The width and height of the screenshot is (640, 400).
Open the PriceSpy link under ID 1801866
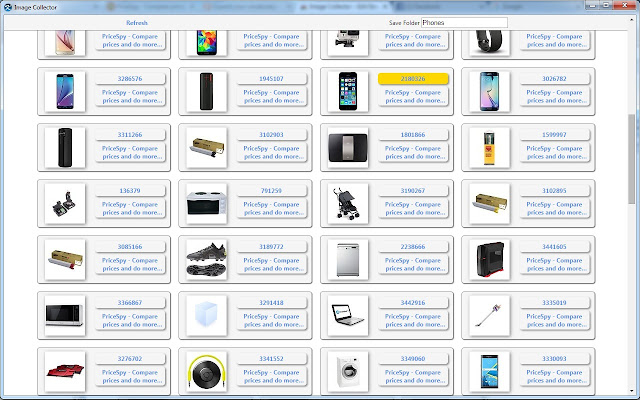click(x=413, y=152)
